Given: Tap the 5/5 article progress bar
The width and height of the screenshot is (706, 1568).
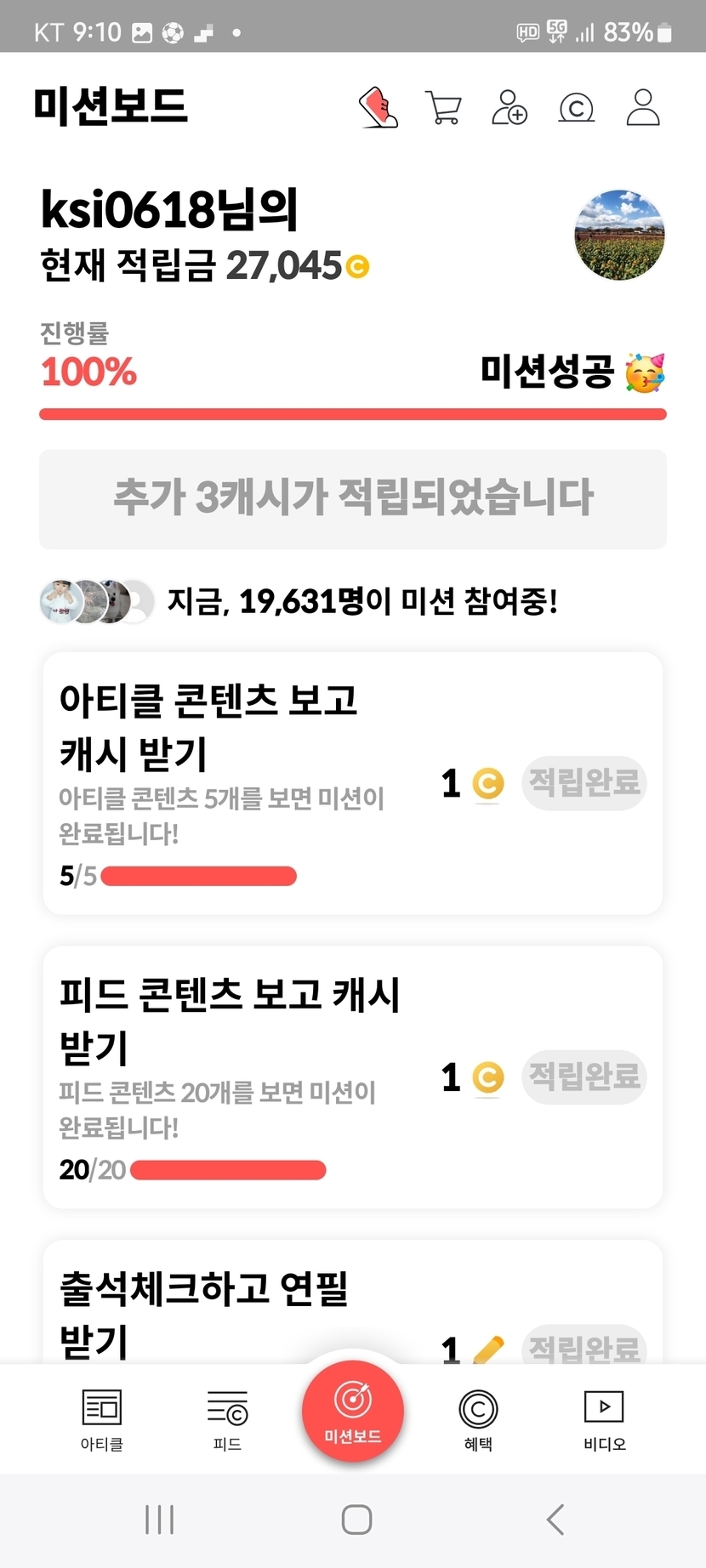Looking at the screenshot, I should (x=198, y=876).
